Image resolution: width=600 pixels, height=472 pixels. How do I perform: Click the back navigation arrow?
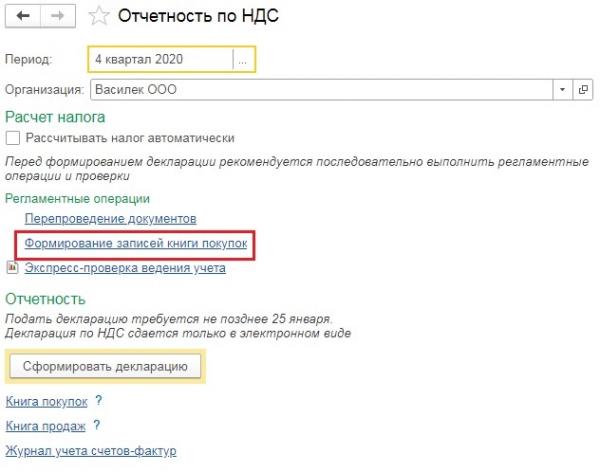pyautogui.click(x=23, y=16)
